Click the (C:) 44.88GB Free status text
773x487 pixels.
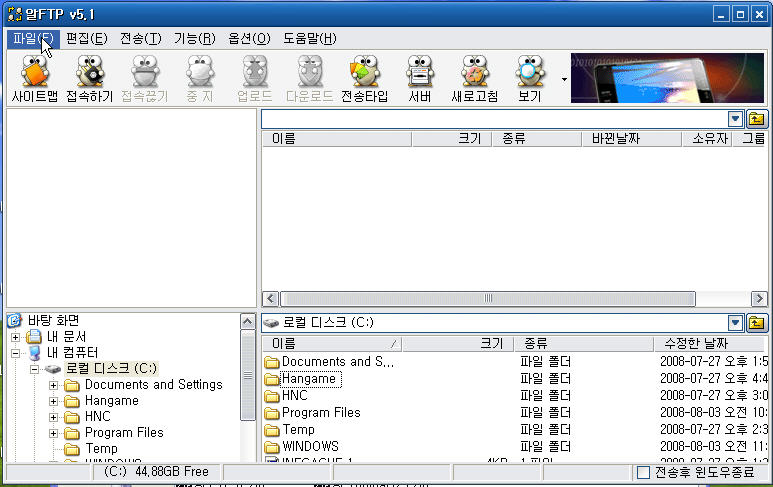(x=156, y=472)
